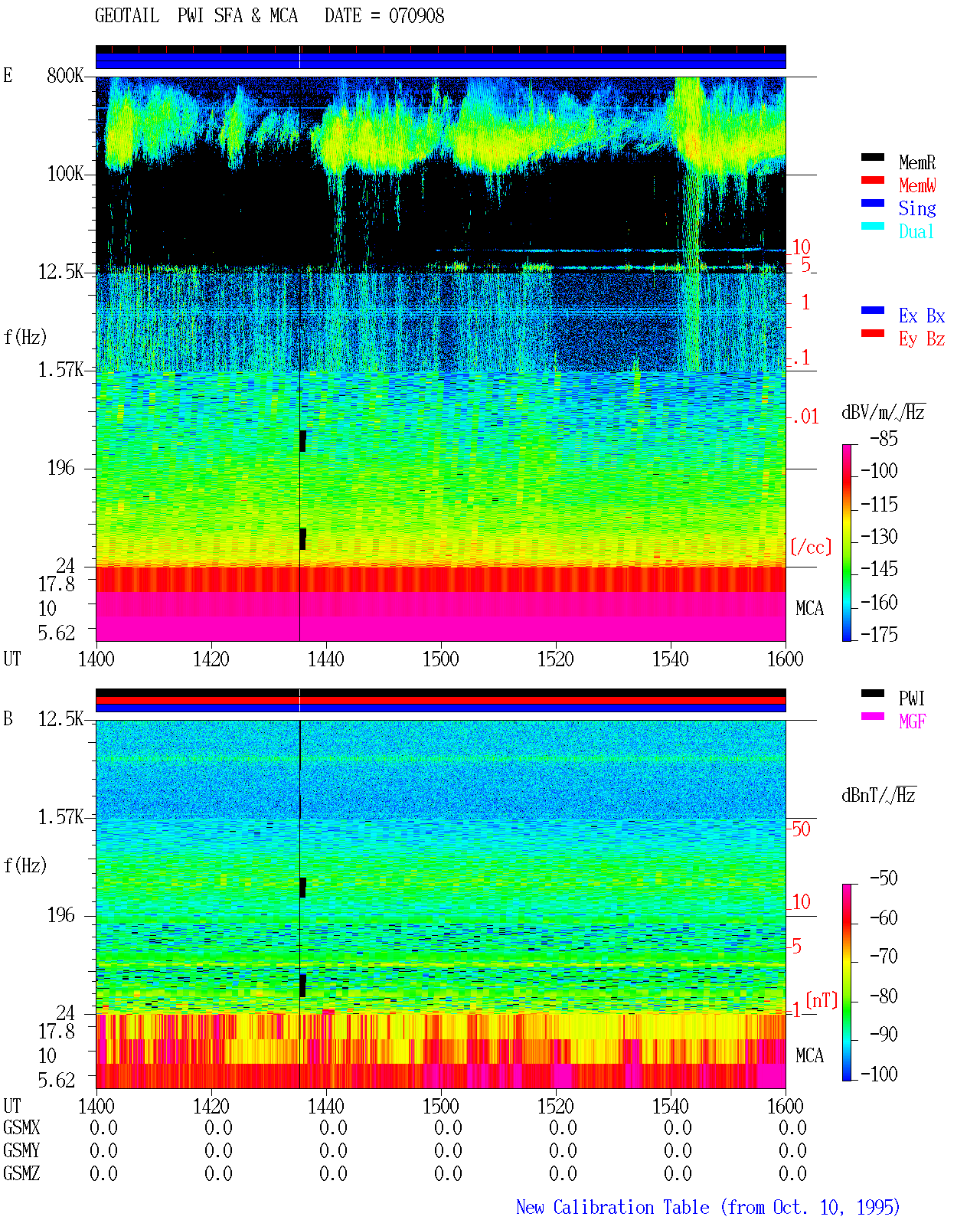This screenshot has width=980, height=1220.
Task: Click the 'f(Hz)' axis label of the B panel
Action: (x=25, y=865)
